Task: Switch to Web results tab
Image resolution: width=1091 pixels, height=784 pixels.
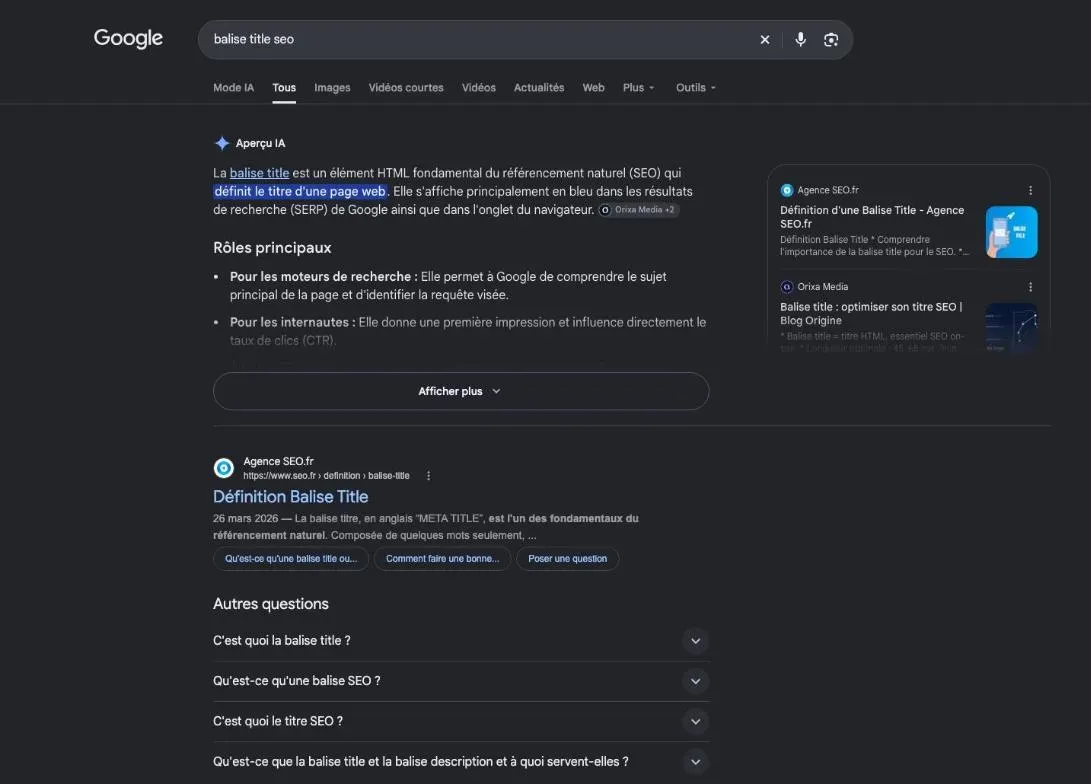Action: tap(594, 88)
